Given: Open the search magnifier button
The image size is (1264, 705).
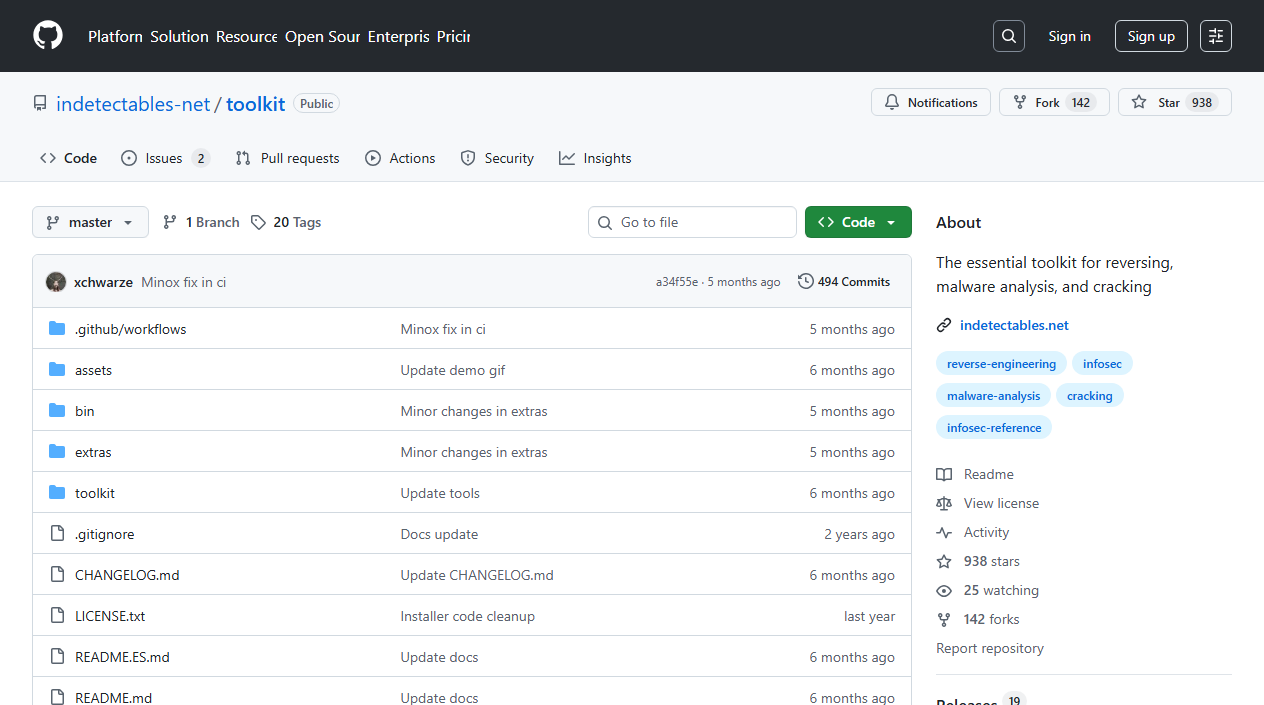Looking at the screenshot, I should (x=1009, y=36).
